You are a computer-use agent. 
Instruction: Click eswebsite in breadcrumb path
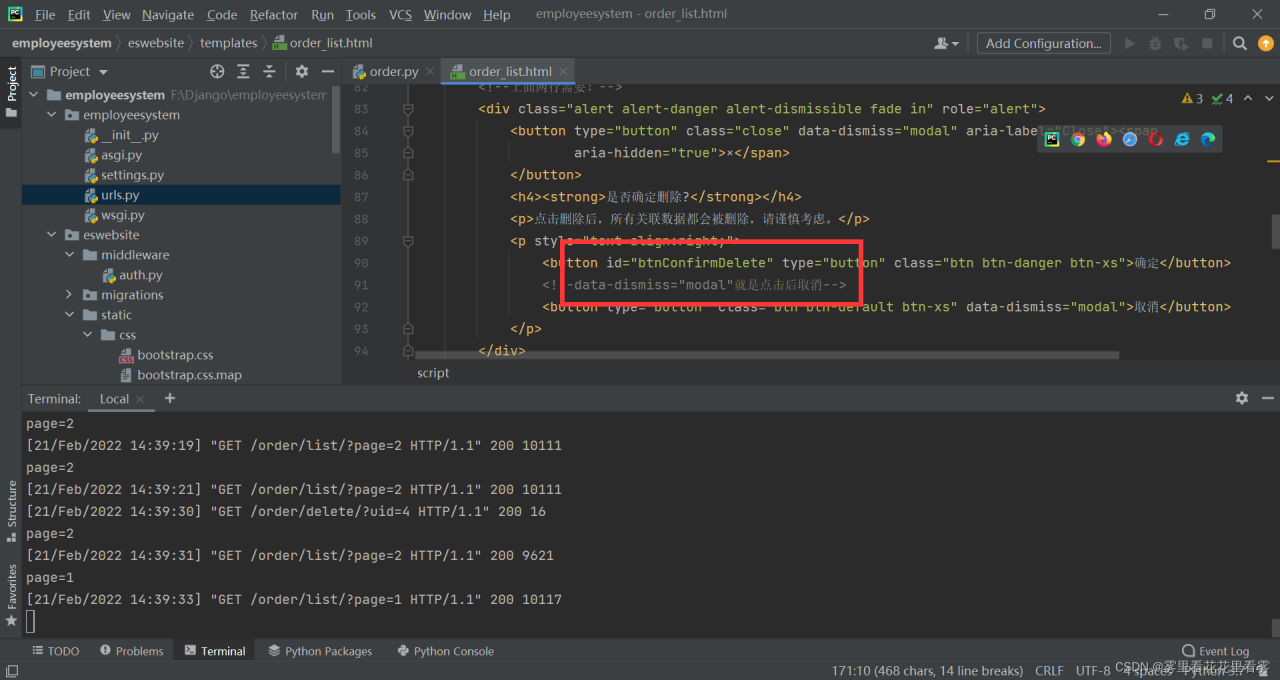[155, 43]
